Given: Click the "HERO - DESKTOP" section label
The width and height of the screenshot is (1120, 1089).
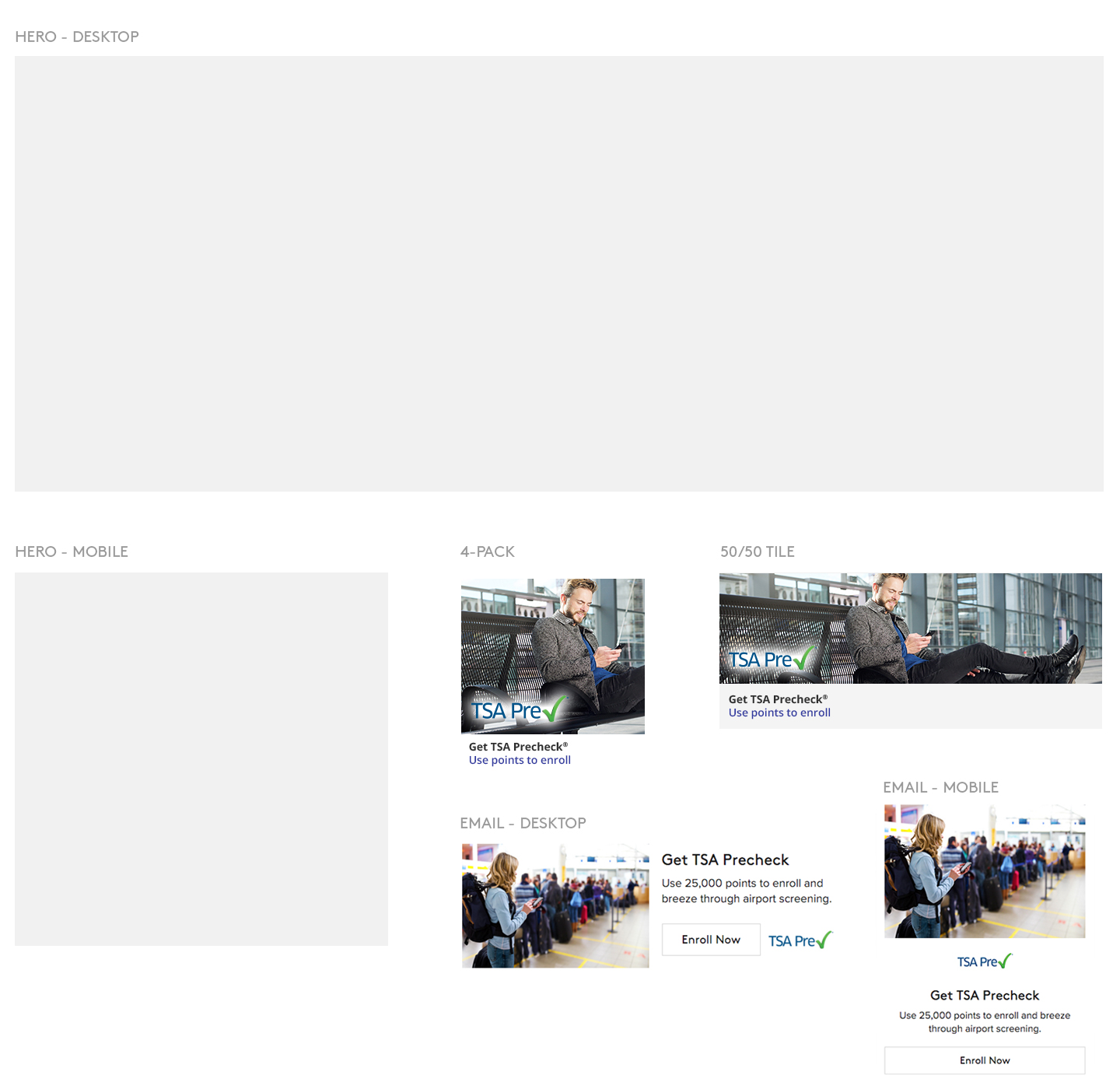Looking at the screenshot, I should [77, 37].
